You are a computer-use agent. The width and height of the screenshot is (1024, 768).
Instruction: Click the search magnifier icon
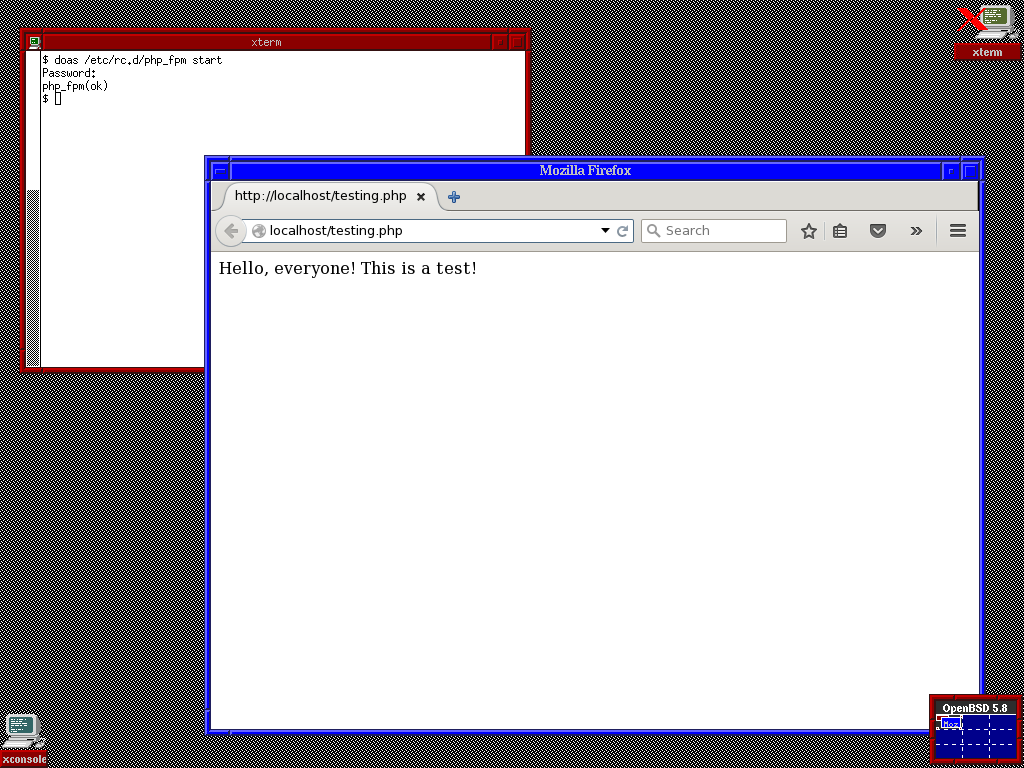pos(653,231)
